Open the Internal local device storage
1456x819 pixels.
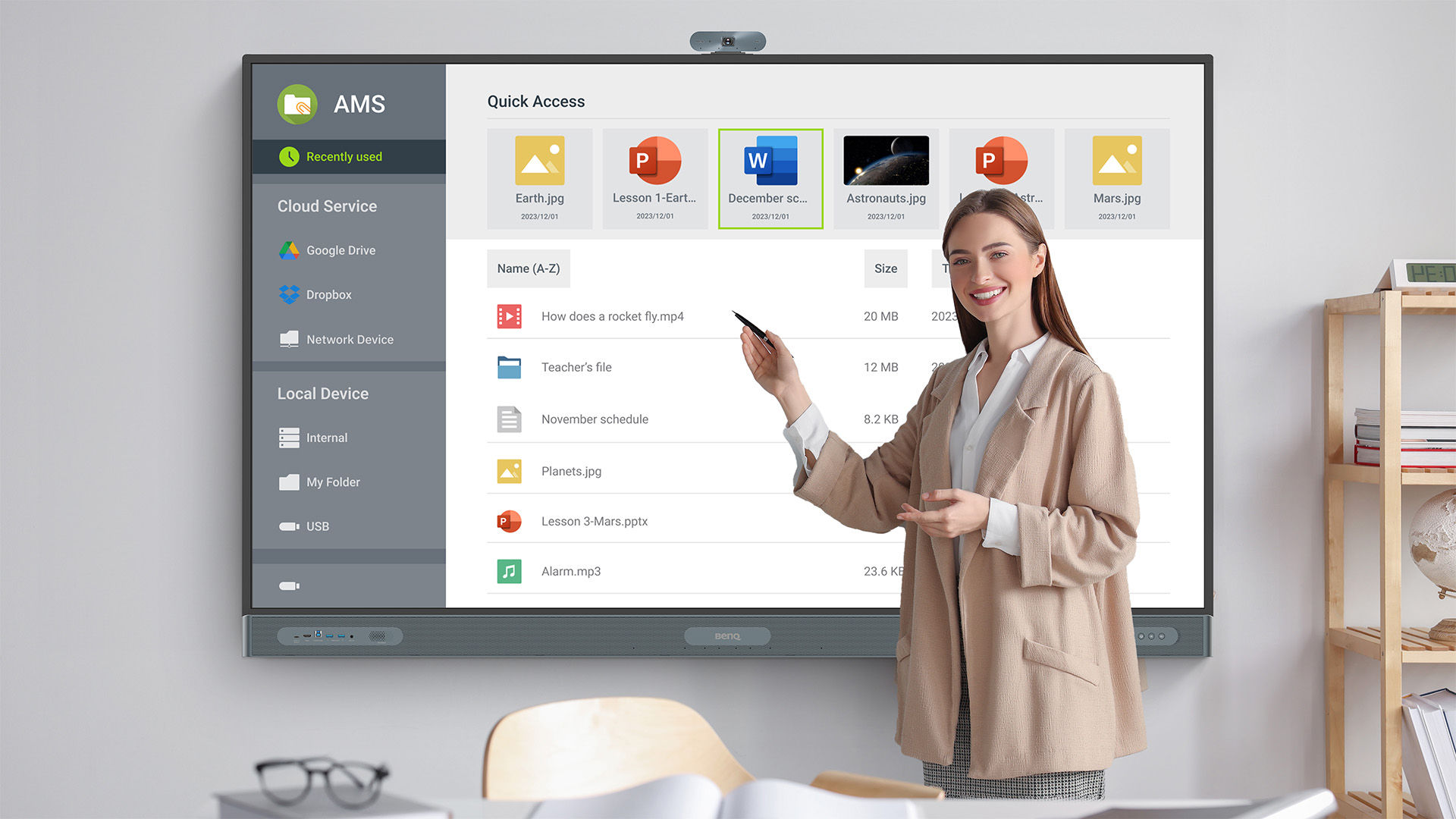click(x=325, y=437)
